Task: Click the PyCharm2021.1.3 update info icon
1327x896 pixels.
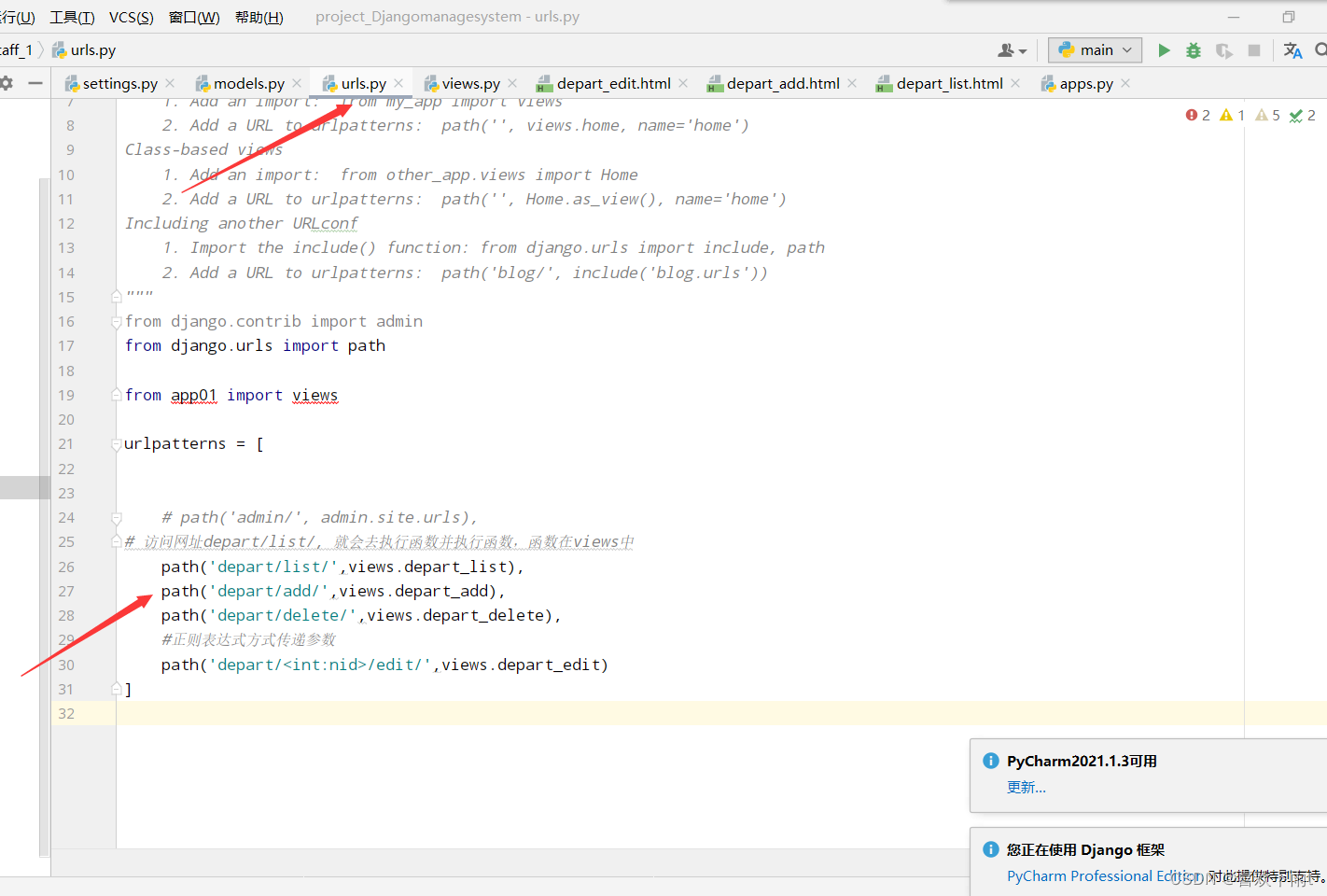Action: click(991, 761)
